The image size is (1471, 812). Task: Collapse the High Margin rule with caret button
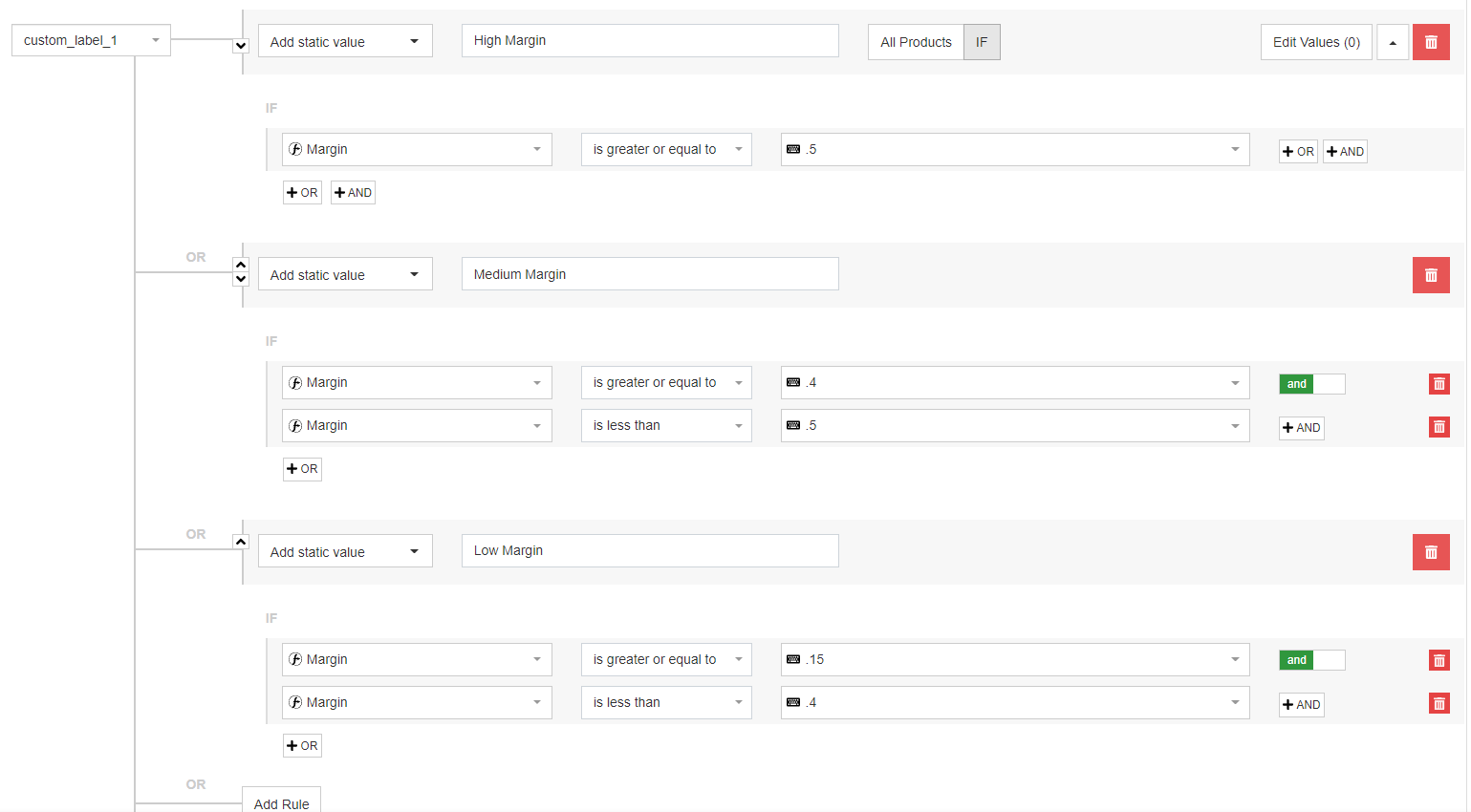(1392, 42)
